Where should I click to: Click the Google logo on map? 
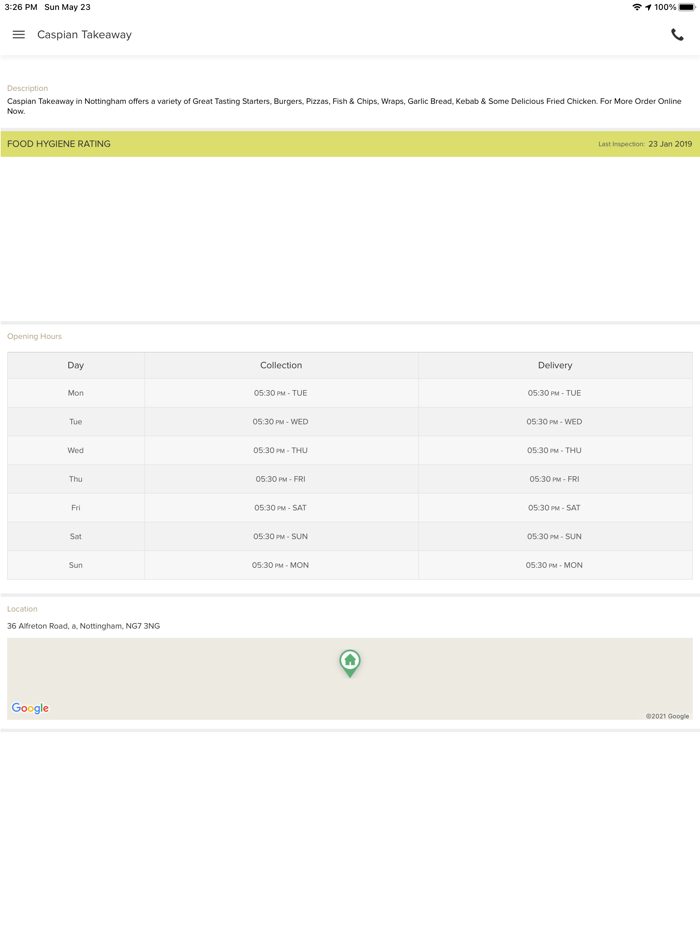30,708
